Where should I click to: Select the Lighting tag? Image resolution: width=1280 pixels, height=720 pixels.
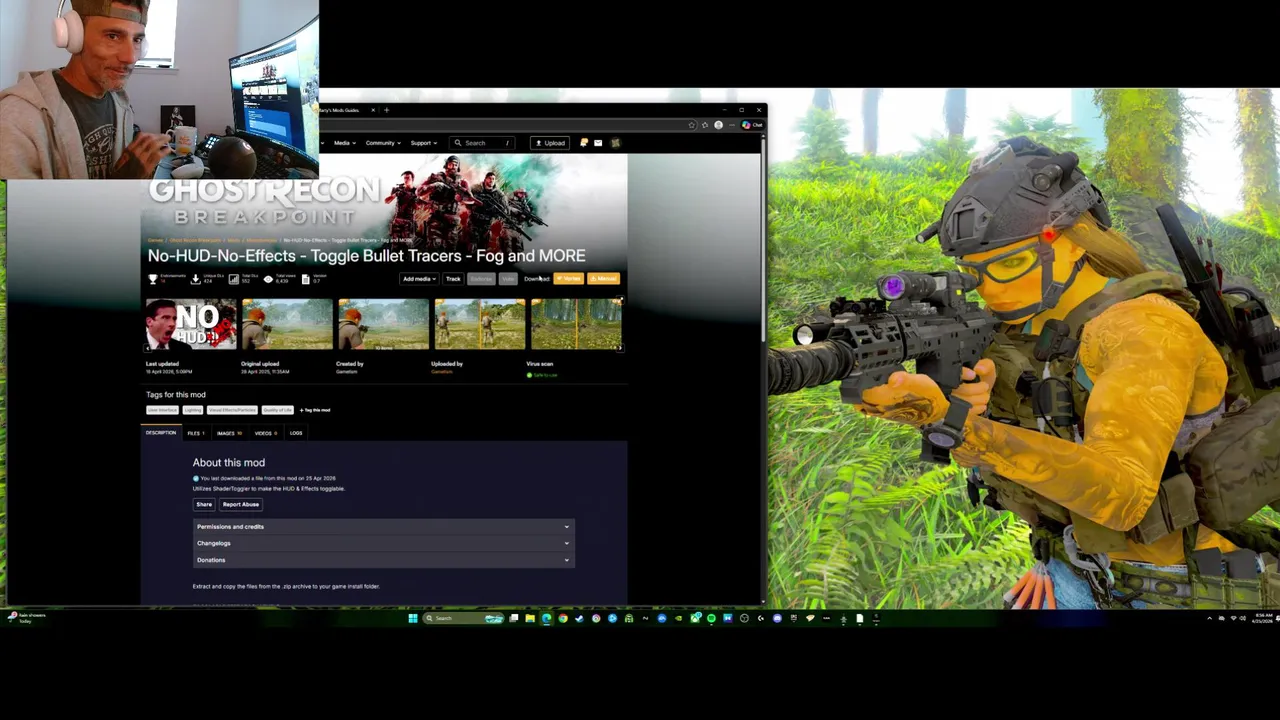click(193, 410)
